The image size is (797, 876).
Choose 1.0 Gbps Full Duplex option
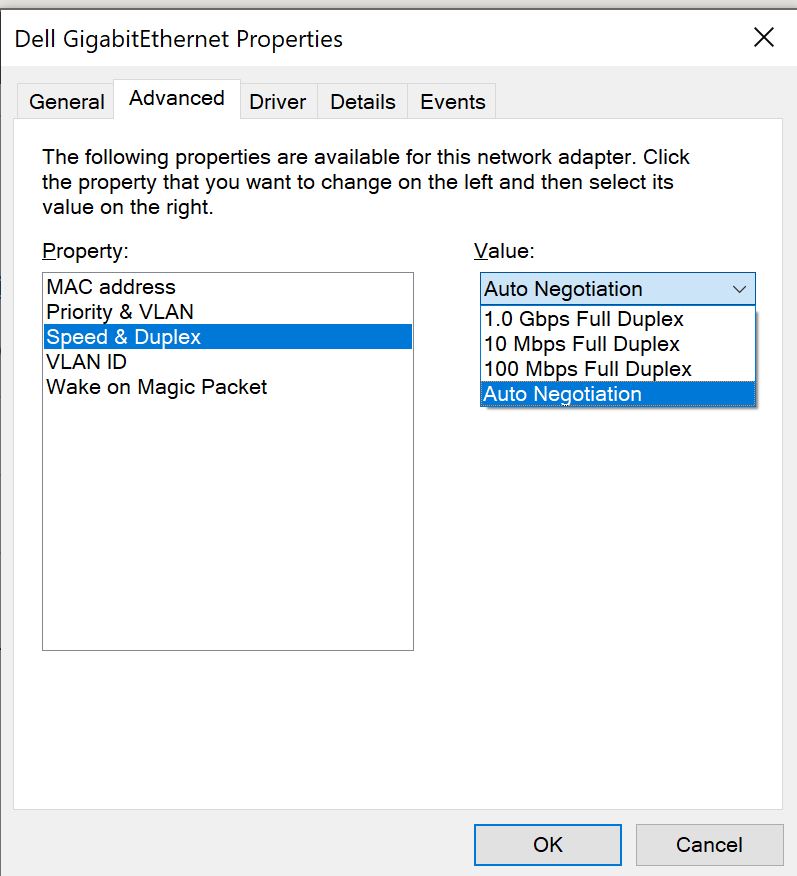coord(584,319)
